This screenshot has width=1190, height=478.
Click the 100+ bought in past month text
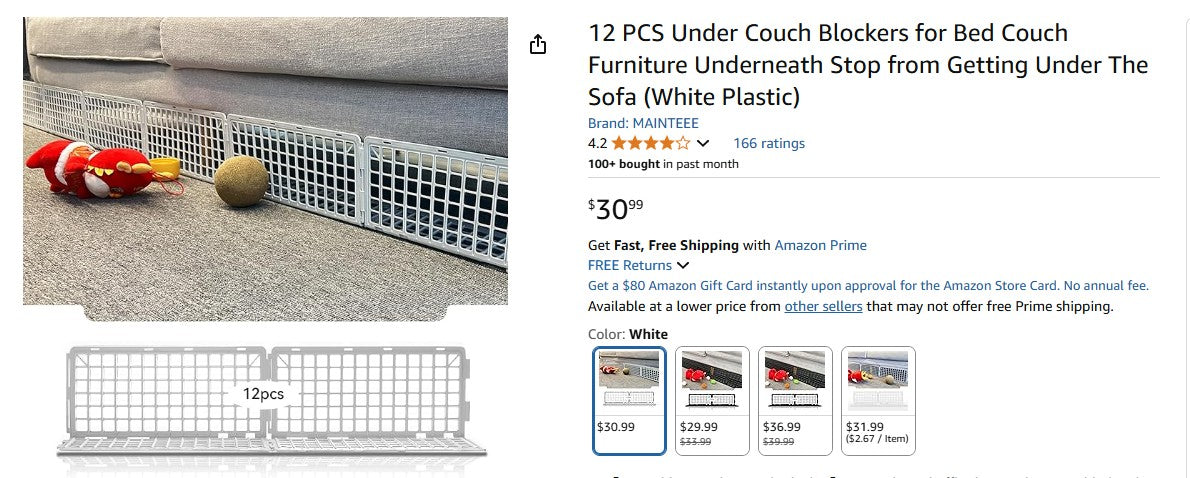(x=663, y=164)
